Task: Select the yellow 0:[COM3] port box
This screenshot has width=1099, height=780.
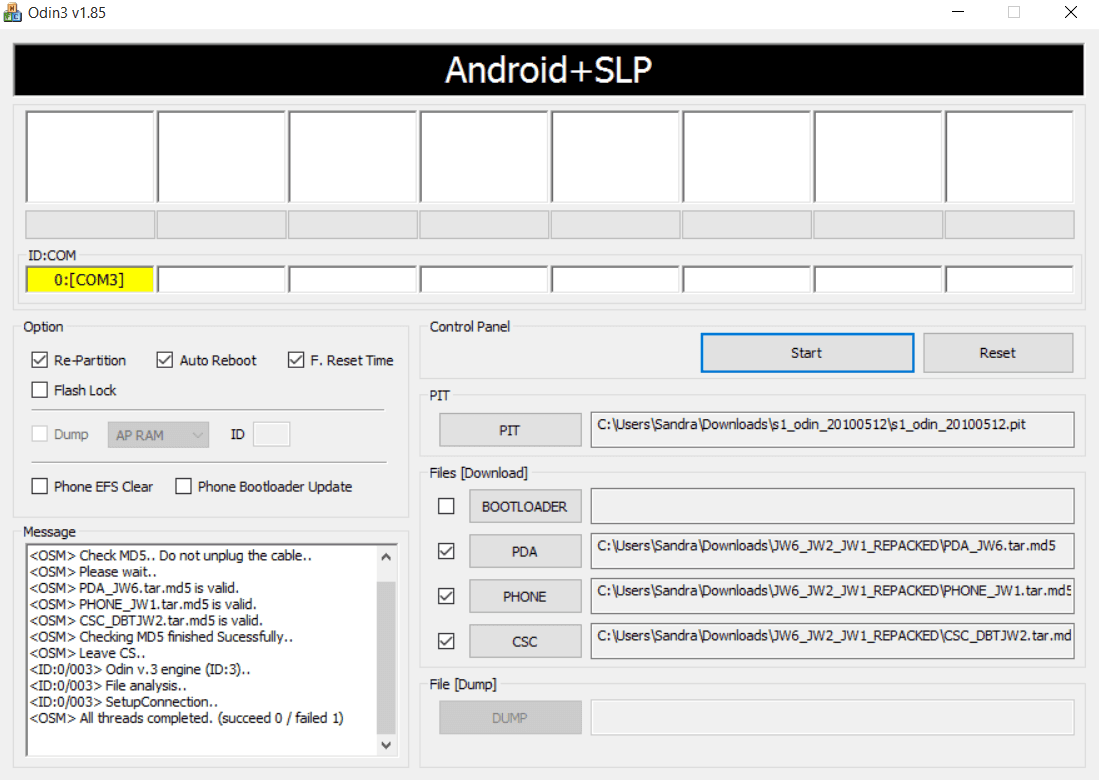Action: point(90,280)
